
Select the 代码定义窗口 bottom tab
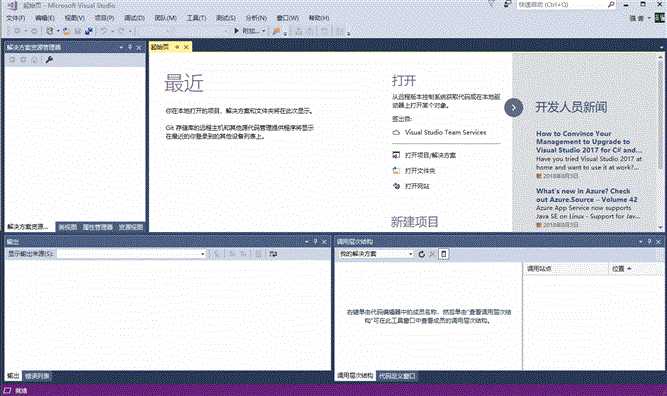click(x=397, y=376)
